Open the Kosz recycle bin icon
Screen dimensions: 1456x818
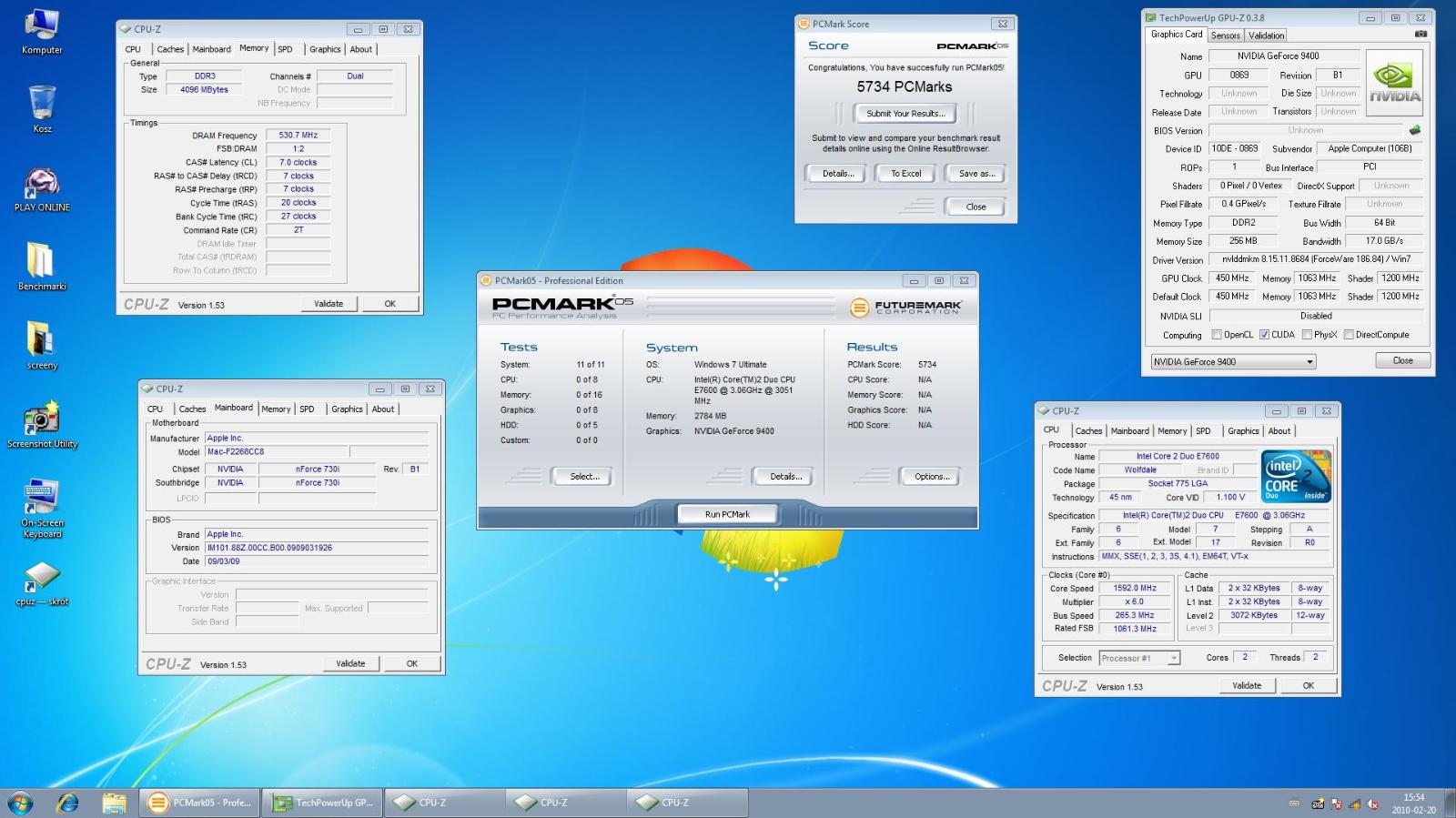(42, 109)
